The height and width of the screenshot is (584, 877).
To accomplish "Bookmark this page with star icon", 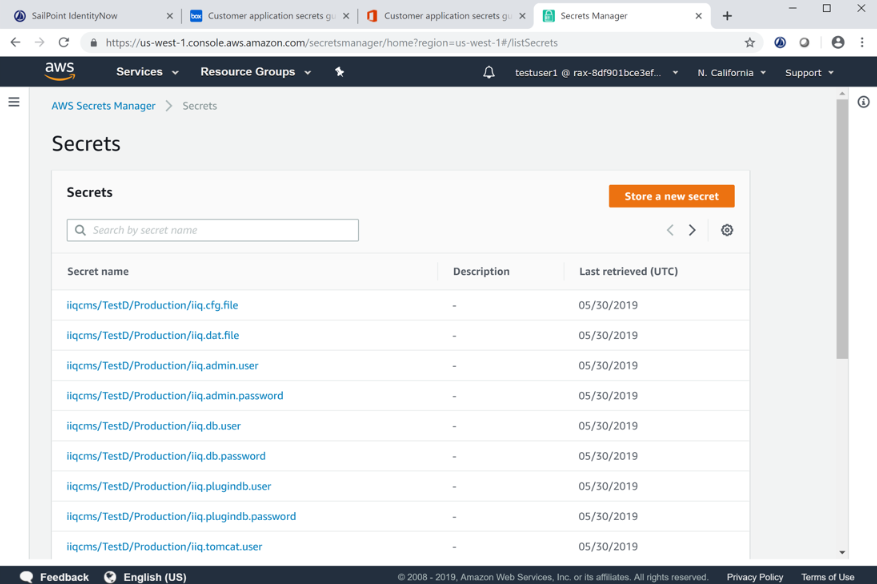I will point(750,43).
